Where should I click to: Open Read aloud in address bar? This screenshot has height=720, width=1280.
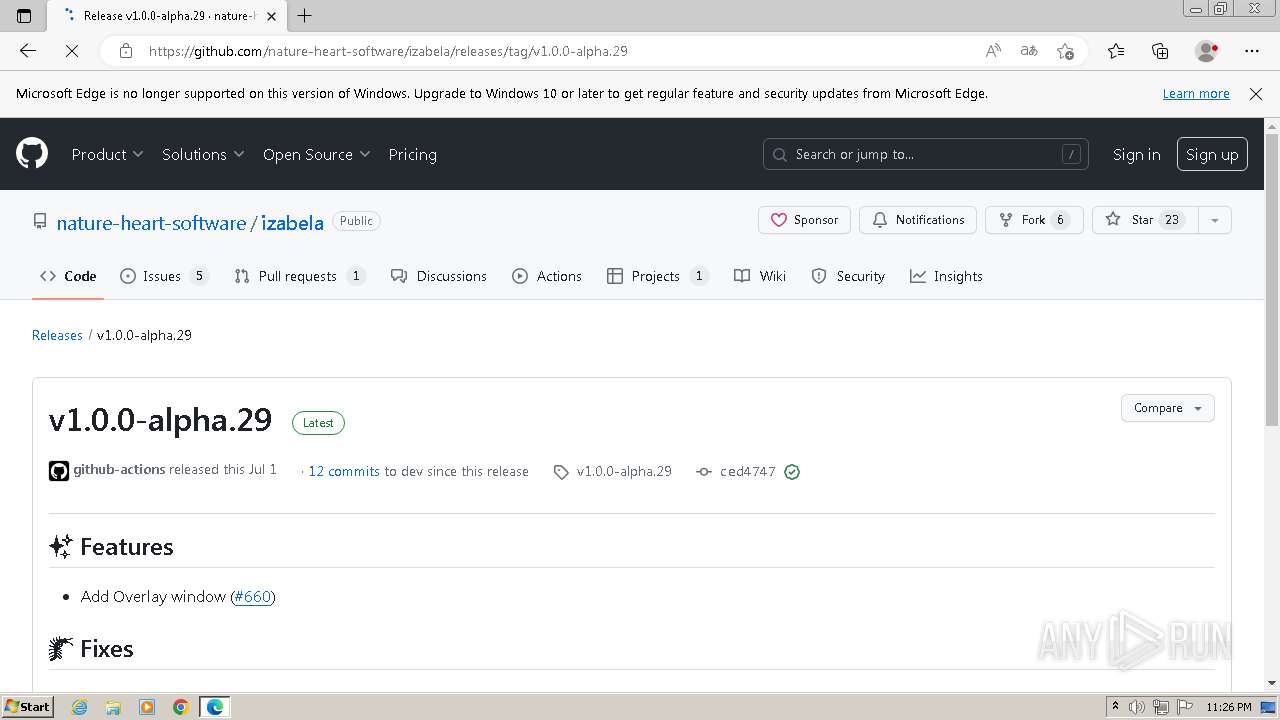993,51
